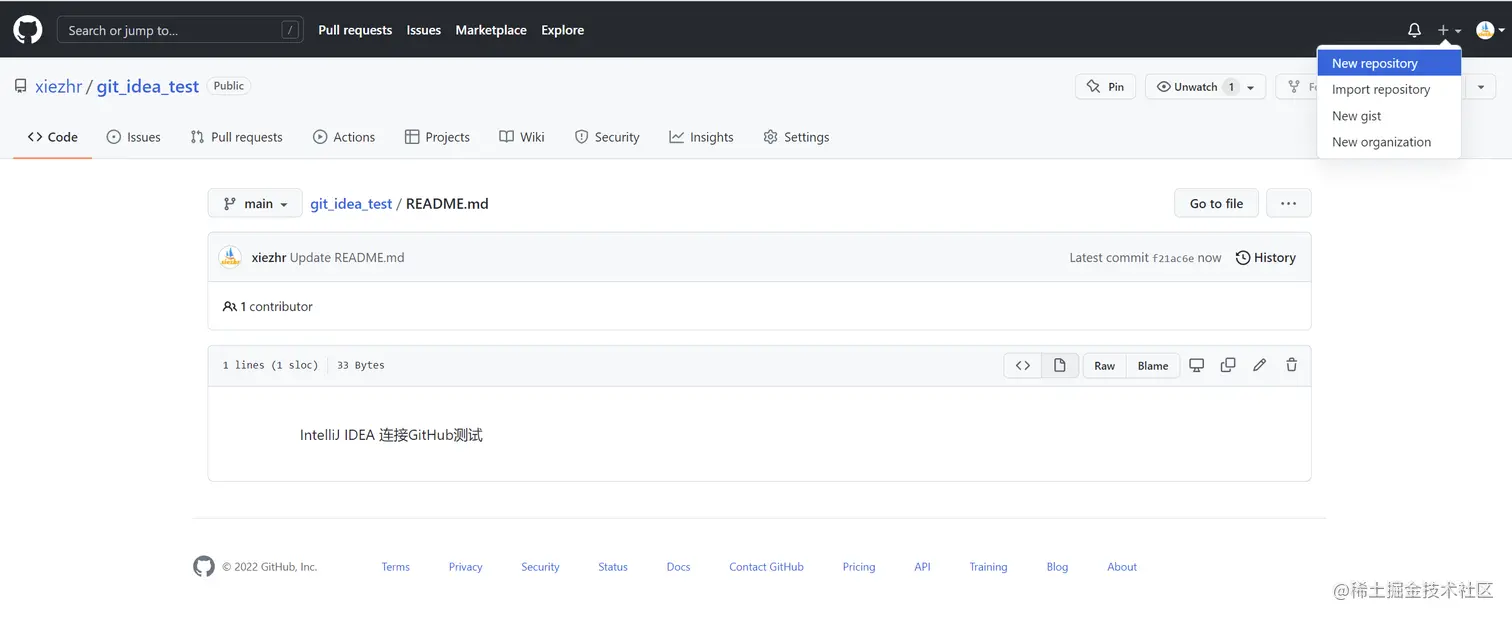Open the Terms footer link
This screenshot has width=1512, height=619.
(396, 566)
